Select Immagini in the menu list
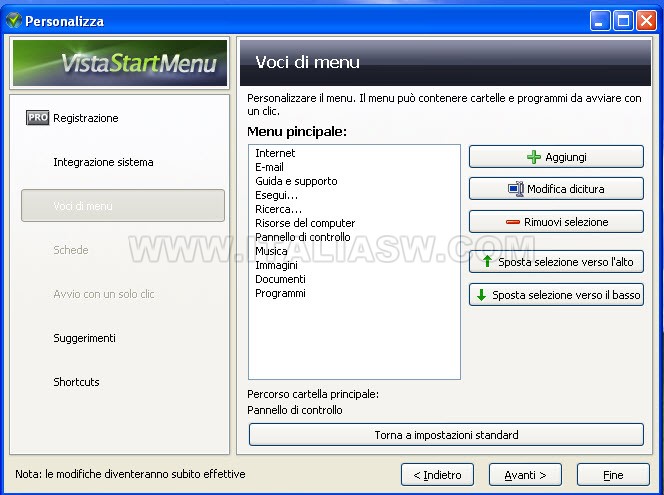This screenshot has height=495, width=664. click(276, 265)
